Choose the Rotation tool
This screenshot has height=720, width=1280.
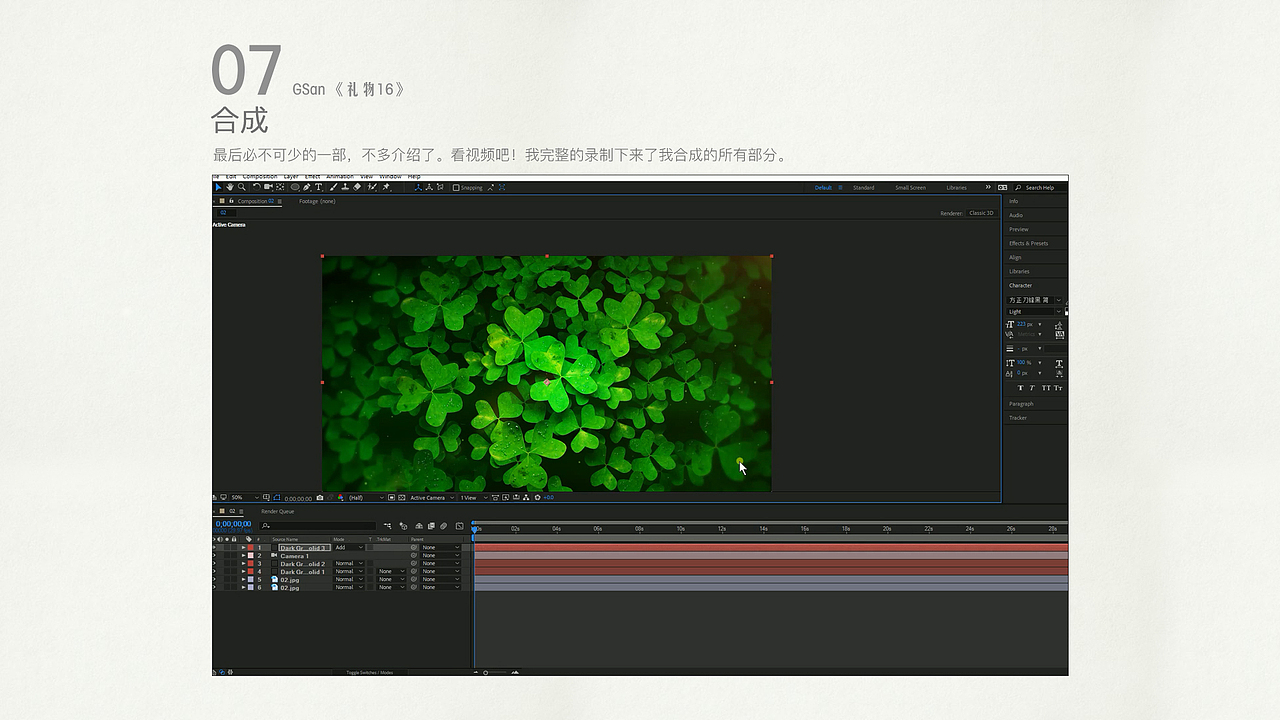[256, 187]
